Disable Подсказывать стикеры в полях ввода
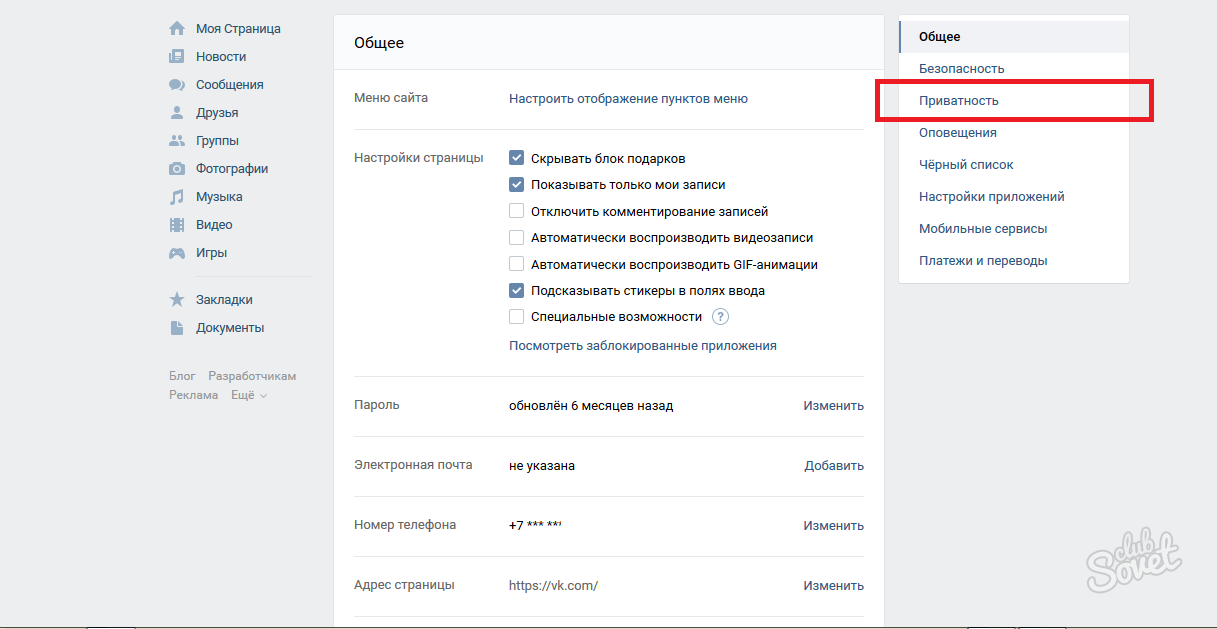 [517, 291]
